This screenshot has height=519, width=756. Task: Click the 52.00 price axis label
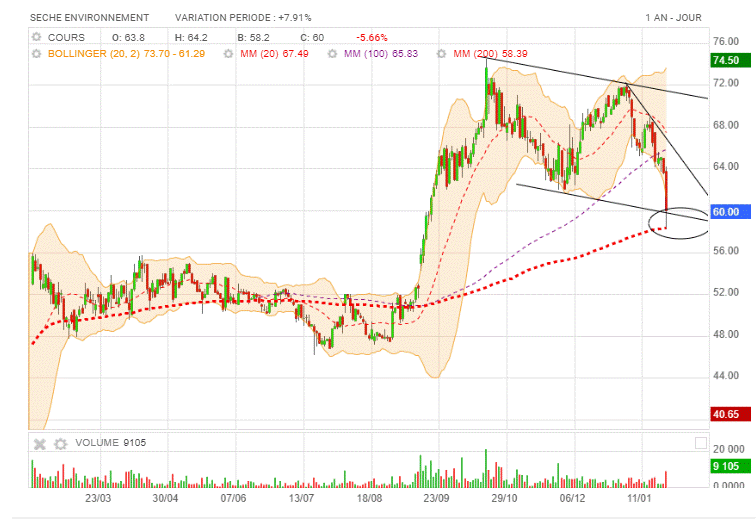(726, 293)
